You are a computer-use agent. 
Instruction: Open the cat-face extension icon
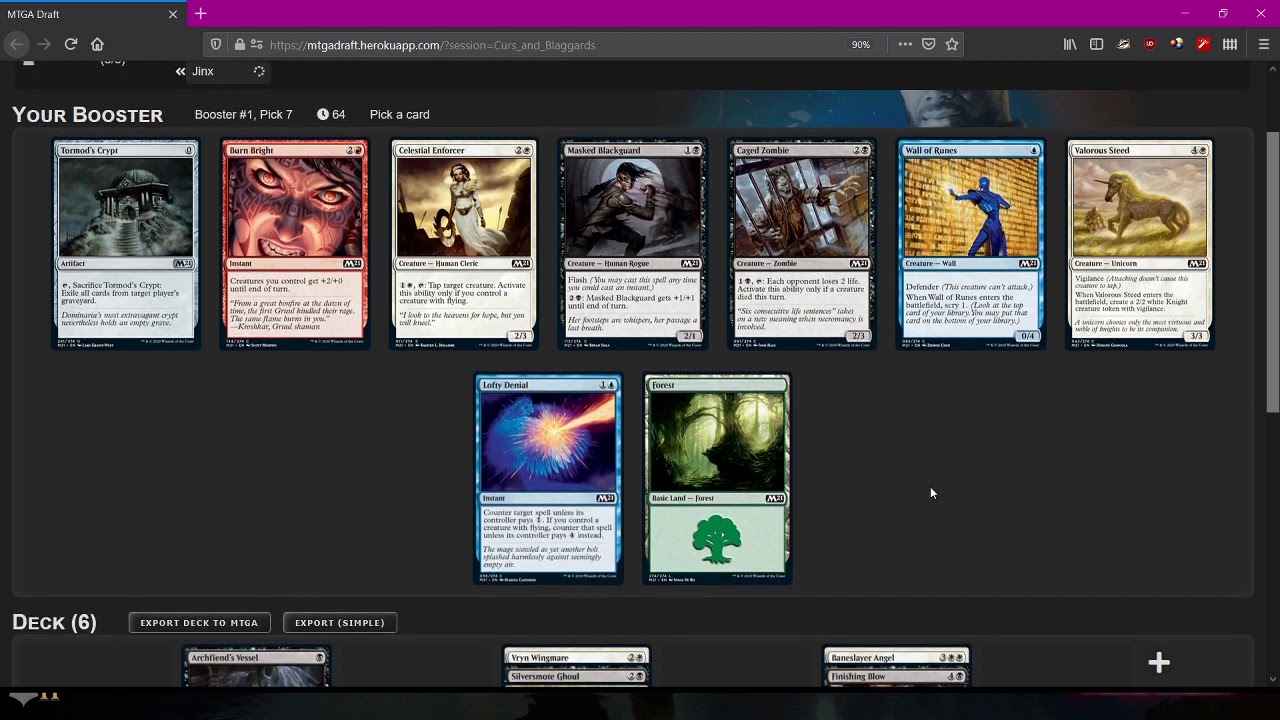(1124, 44)
